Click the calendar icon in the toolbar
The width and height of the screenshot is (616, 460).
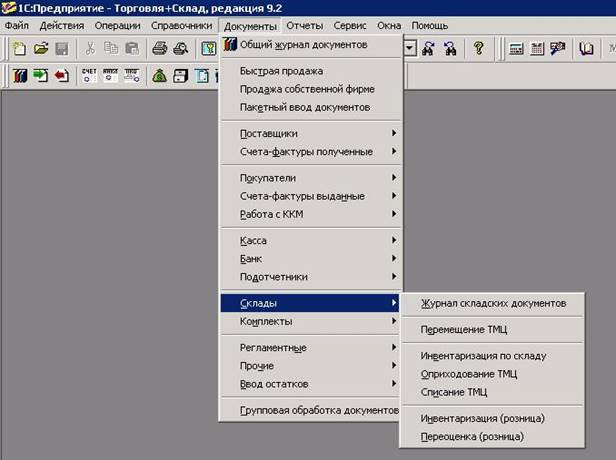point(536,48)
